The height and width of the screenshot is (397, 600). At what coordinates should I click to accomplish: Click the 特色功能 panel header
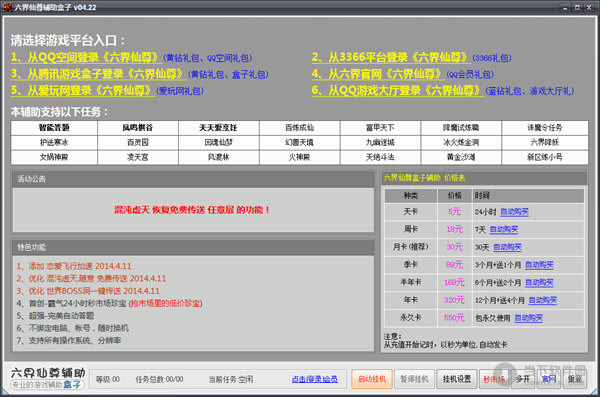[193, 247]
